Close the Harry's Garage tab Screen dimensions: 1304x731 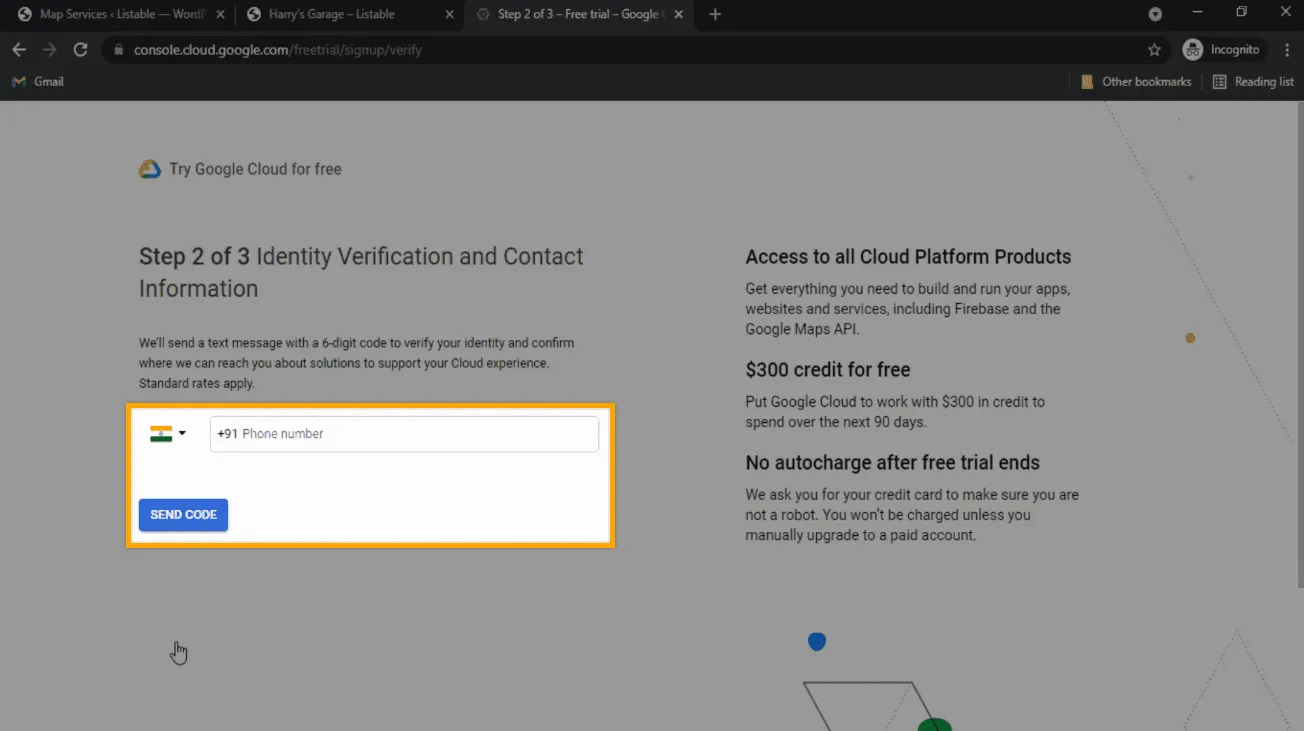[448, 15]
